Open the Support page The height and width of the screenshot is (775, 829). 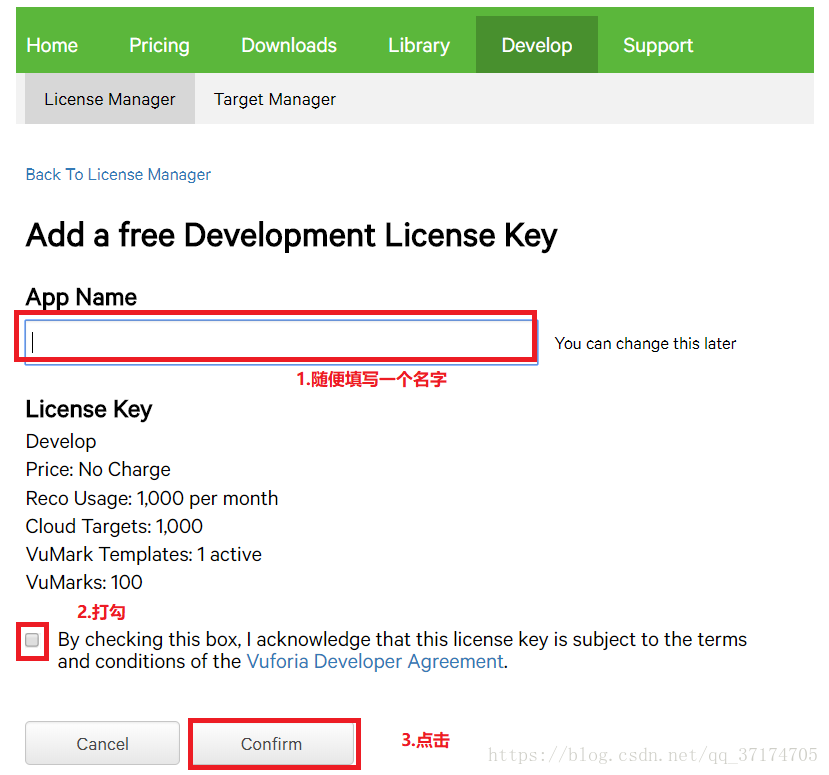[x=658, y=45]
